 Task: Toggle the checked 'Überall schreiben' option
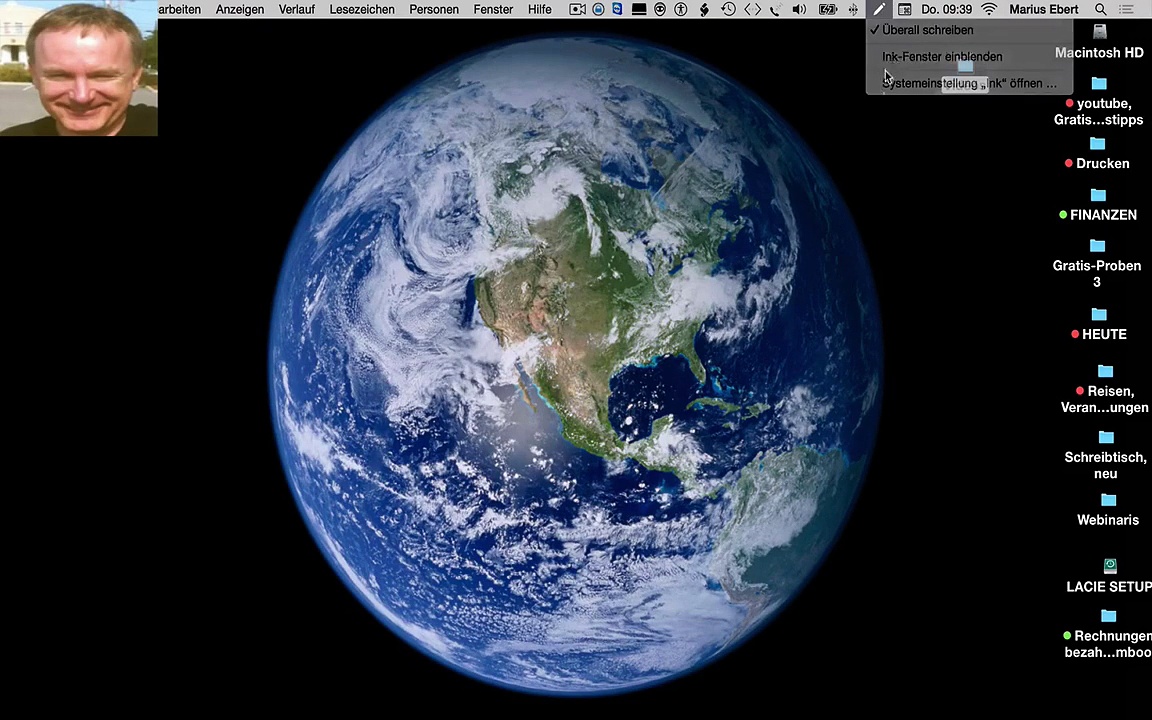pyautogui.click(x=969, y=30)
